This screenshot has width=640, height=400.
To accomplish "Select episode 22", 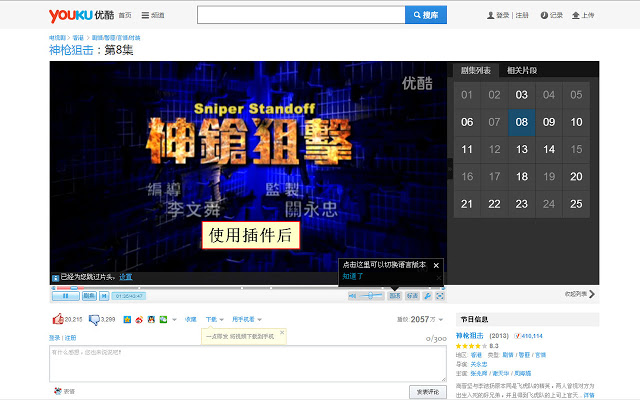I will tap(494, 204).
